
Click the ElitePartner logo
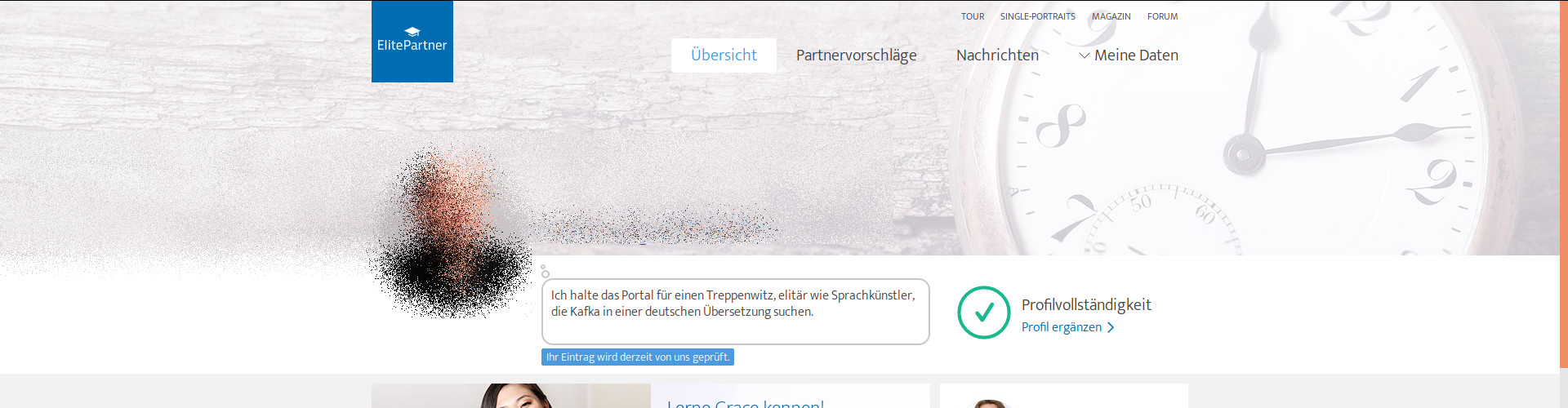tap(412, 41)
